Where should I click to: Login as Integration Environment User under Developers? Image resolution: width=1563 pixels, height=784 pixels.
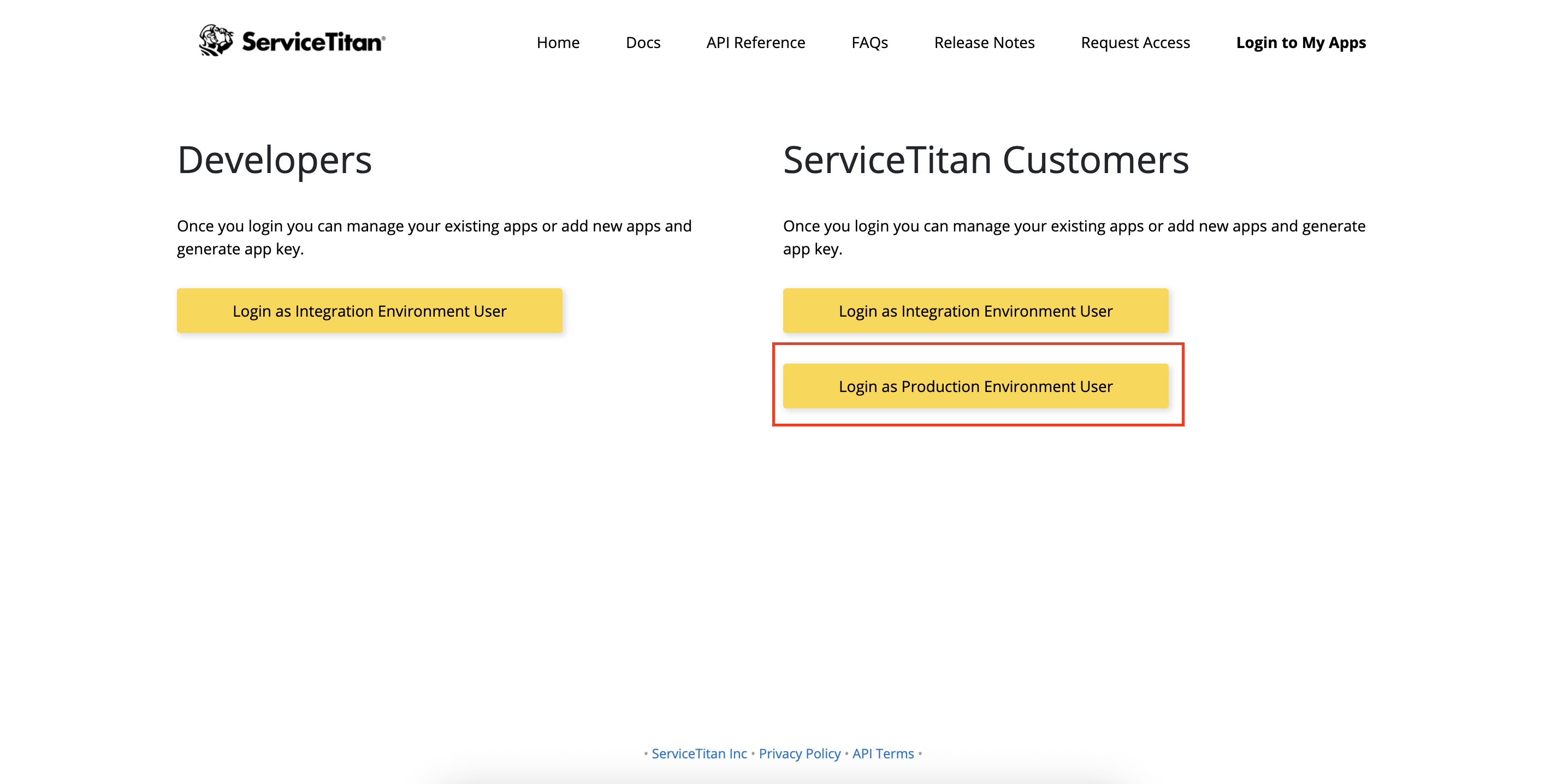point(370,311)
